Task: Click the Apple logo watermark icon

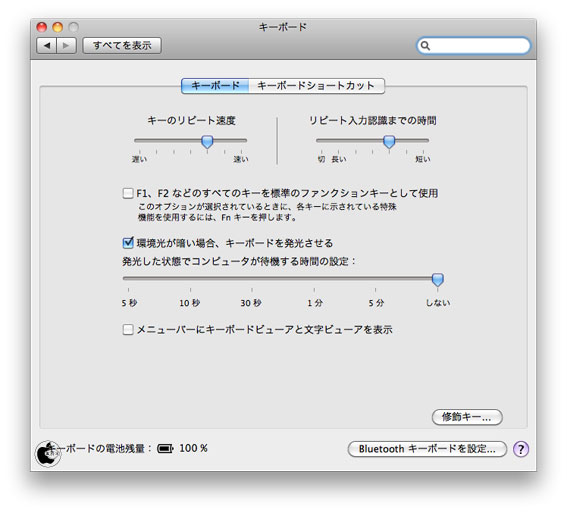Action: pyautogui.click(x=47, y=453)
